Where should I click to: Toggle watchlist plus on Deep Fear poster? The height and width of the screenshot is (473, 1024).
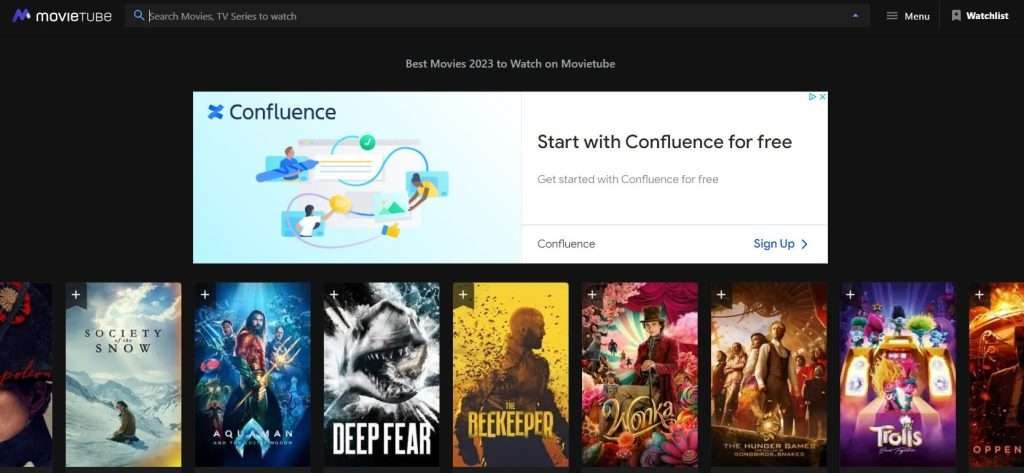[x=334, y=295]
